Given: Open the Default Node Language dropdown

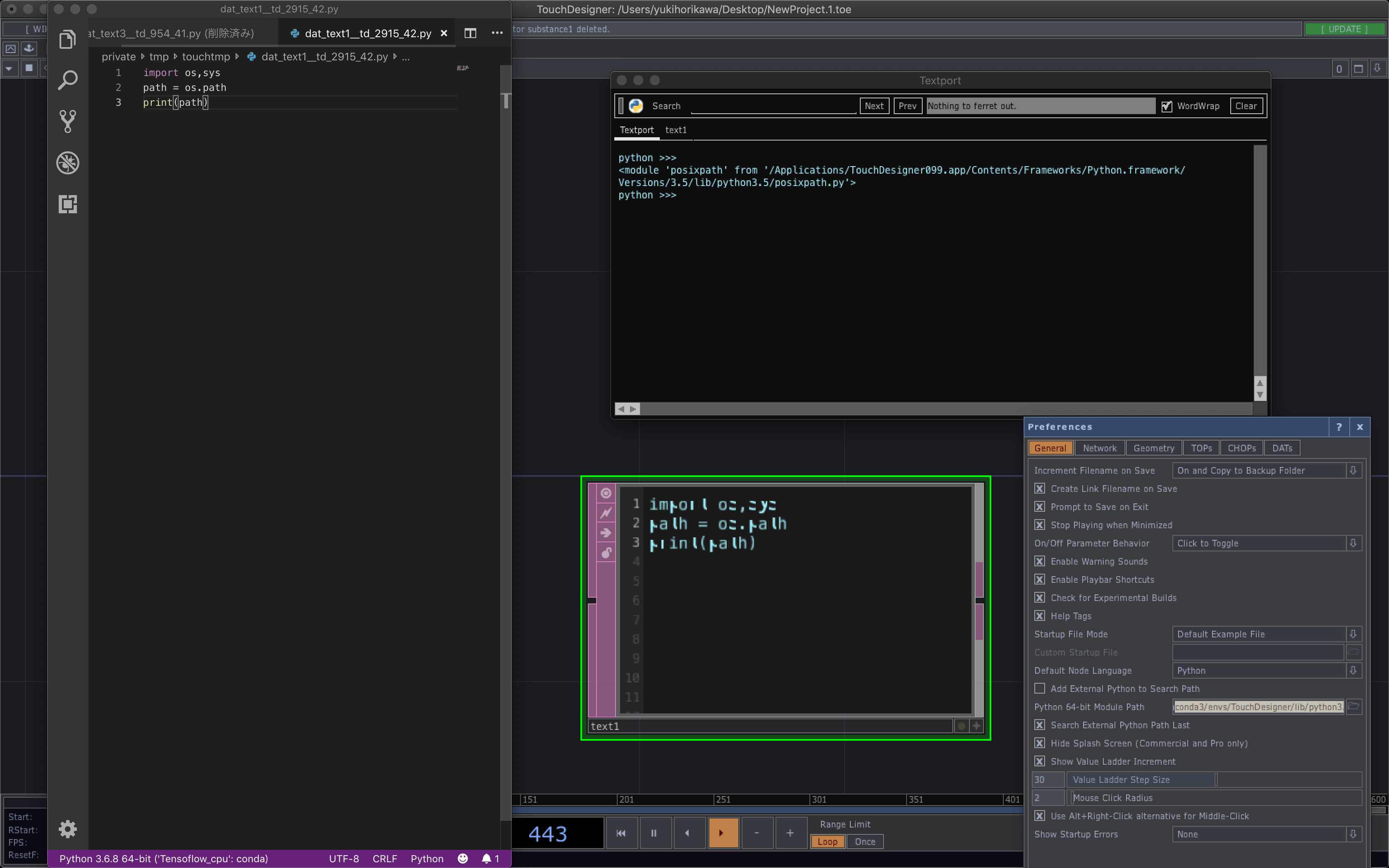Looking at the screenshot, I should tap(1353, 670).
